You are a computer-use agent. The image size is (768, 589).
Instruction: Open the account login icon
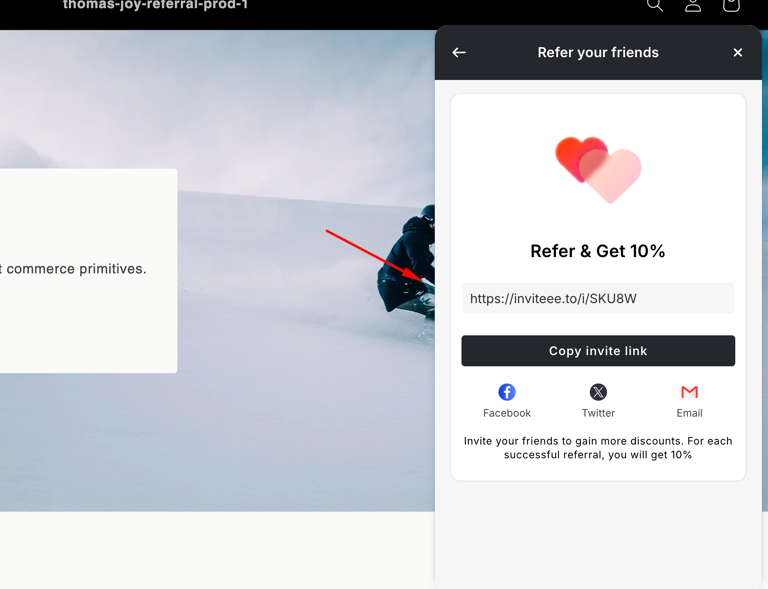(693, 5)
